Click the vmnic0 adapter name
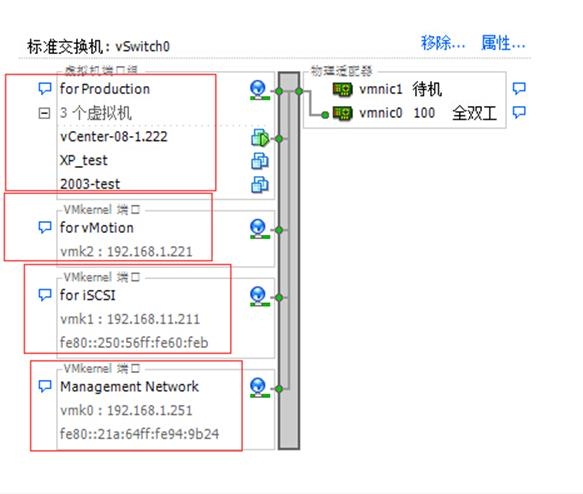The width and height of the screenshot is (583, 494). pos(381,113)
